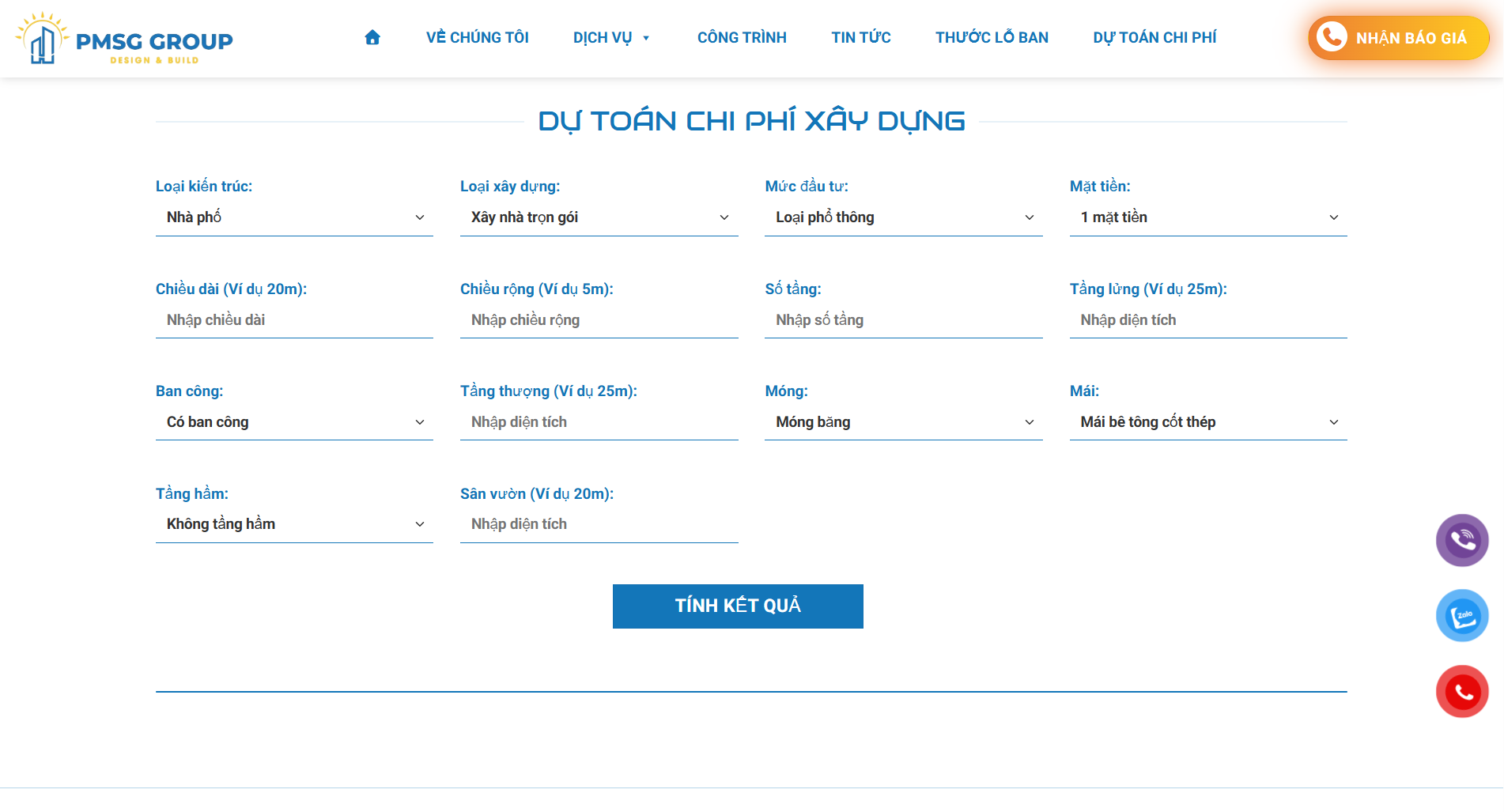The height and width of the screenshot is (812, 1504).
Task: Open the Loại kiến trúc dropdown
Action: pos(294,217)
